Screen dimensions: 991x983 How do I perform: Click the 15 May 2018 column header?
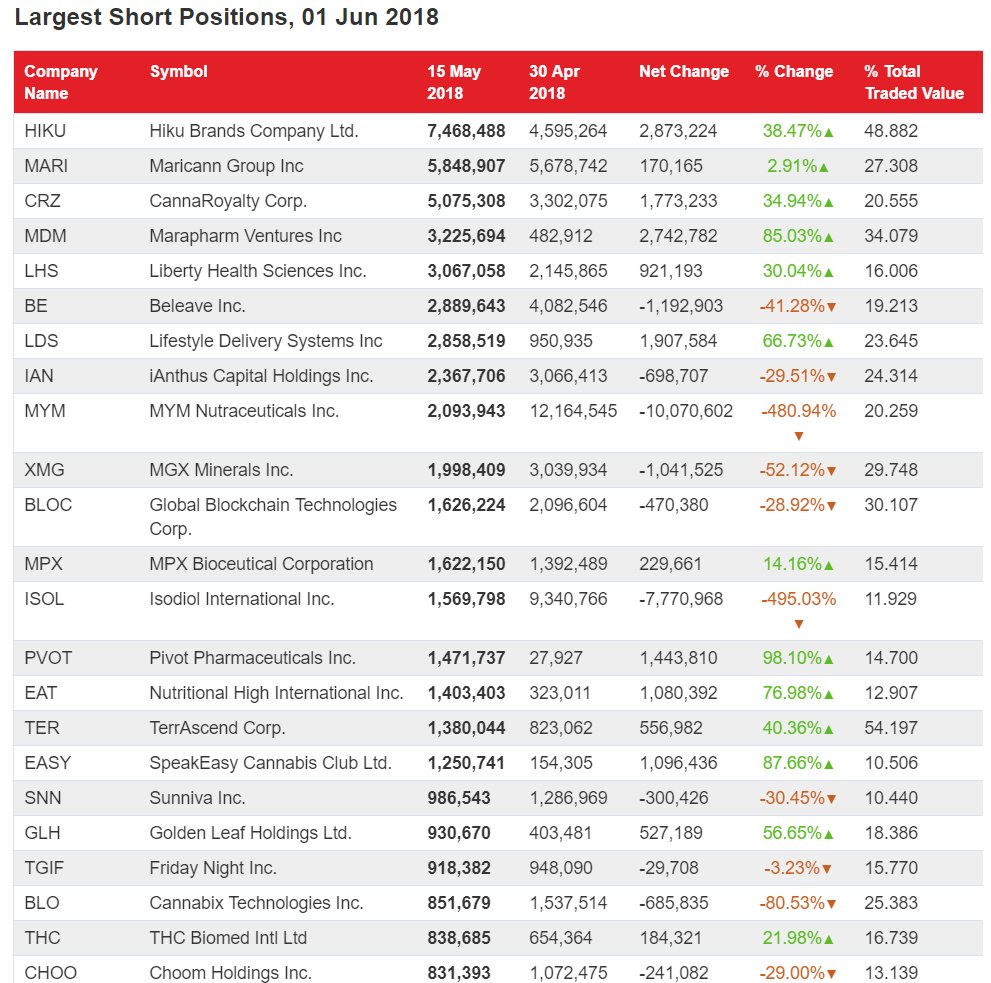[x=454, y=82]
